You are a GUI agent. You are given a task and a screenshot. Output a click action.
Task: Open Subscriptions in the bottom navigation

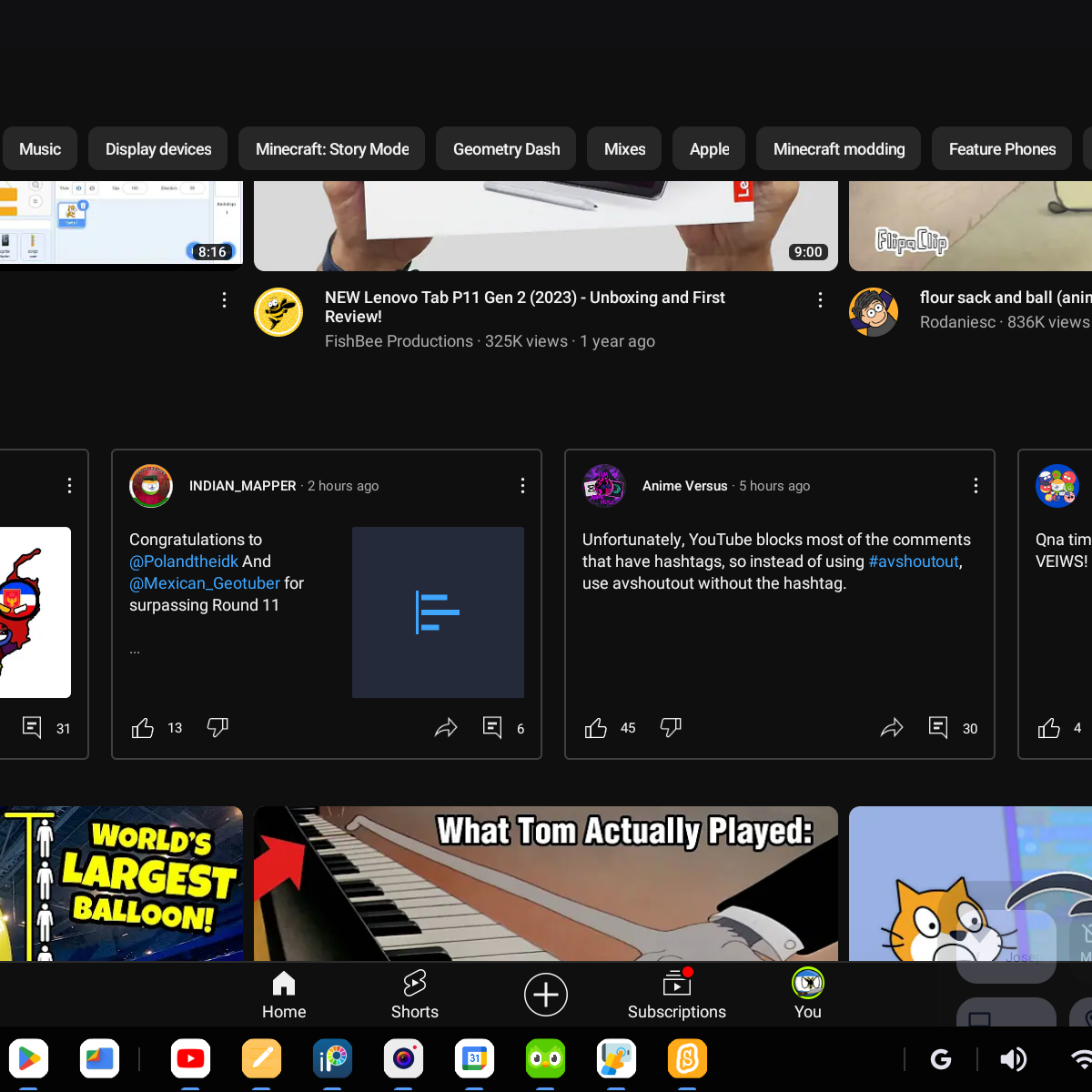(x=676, y=994)
